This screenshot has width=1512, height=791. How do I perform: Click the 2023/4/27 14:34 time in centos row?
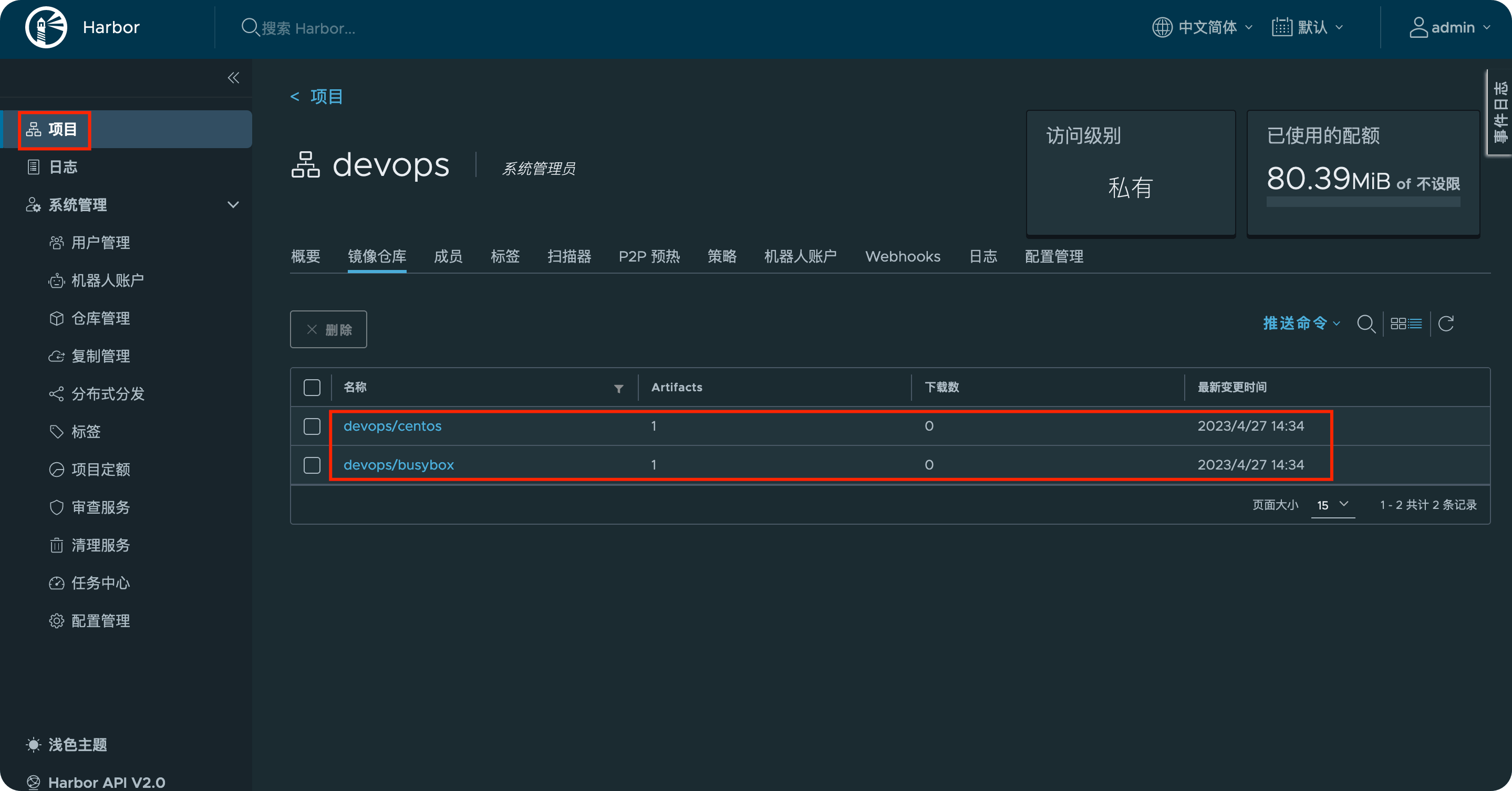tap(1250, 426)
